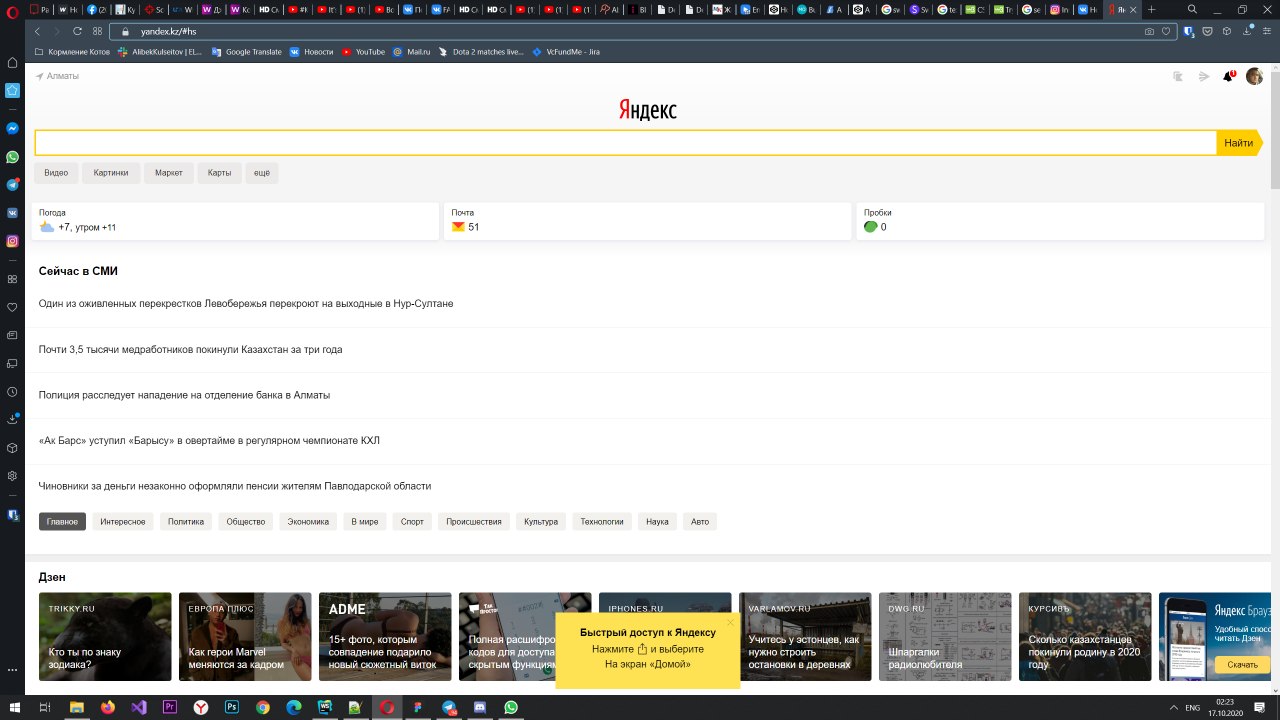
Task: Open news about Ак Барс и Барыс
Action: pyautogui.click(x=209, y=440)
